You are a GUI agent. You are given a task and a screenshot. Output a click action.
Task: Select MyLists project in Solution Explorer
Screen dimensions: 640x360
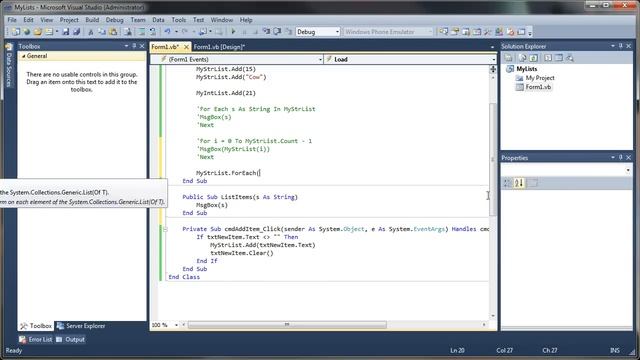(527, 69)
